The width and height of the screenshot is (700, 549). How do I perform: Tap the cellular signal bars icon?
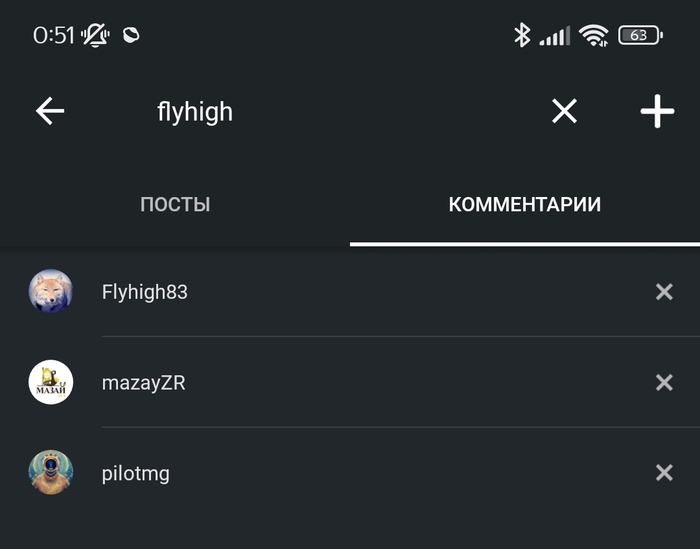coord(555,36)
